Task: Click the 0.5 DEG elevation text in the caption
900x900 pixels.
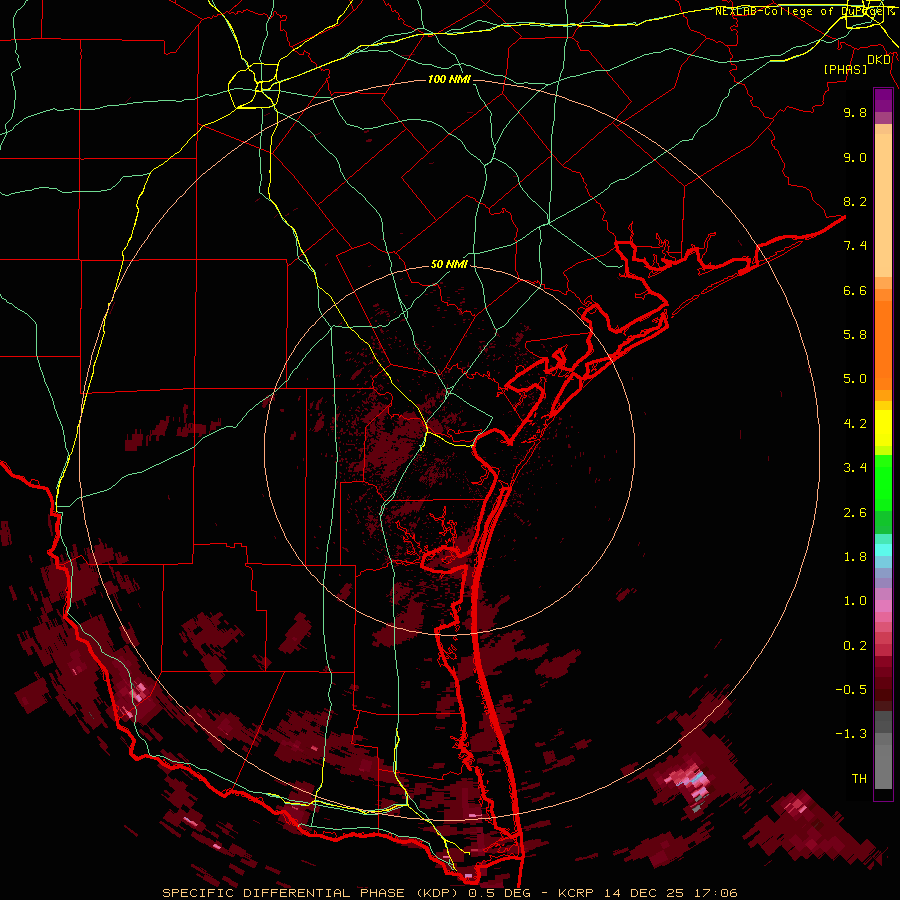Action: pyautogui.click(x=499, y=893)
